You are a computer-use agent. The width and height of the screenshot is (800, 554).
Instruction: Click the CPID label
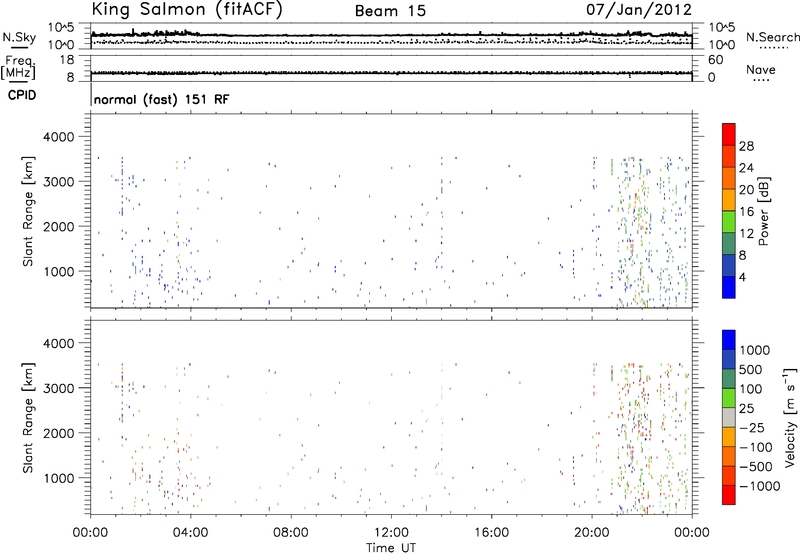click(22, 95)
